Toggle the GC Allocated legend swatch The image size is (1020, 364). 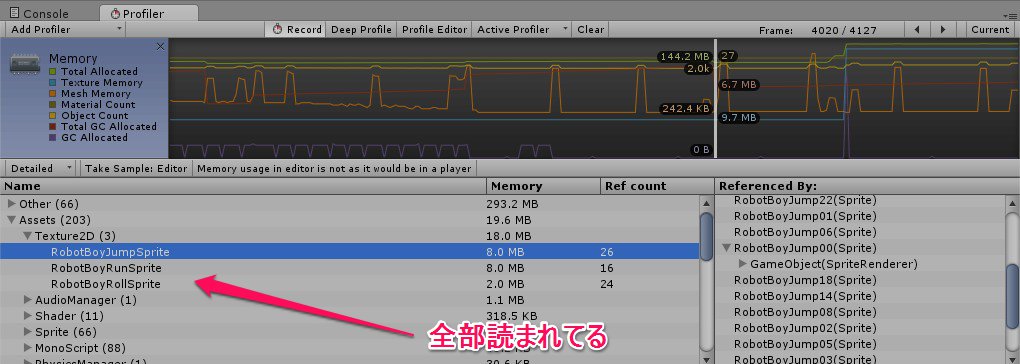[x=53, y=138]
